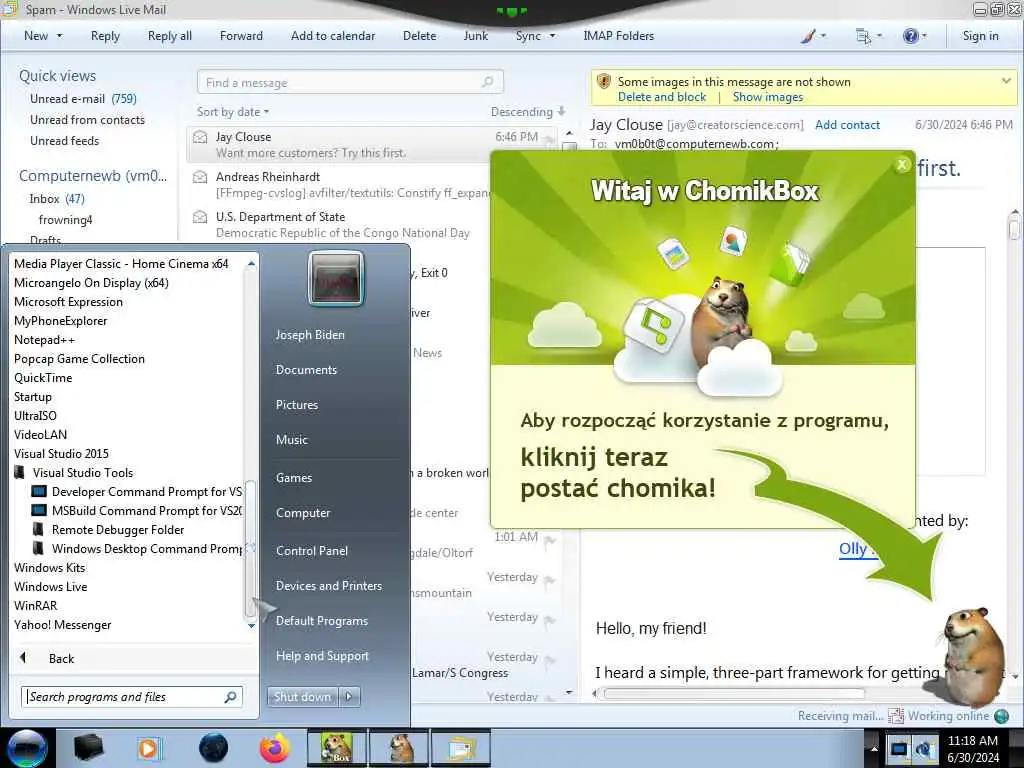
Task: Show hidden system tray icons
Action: pyautogui.click(x=874, y=748)
